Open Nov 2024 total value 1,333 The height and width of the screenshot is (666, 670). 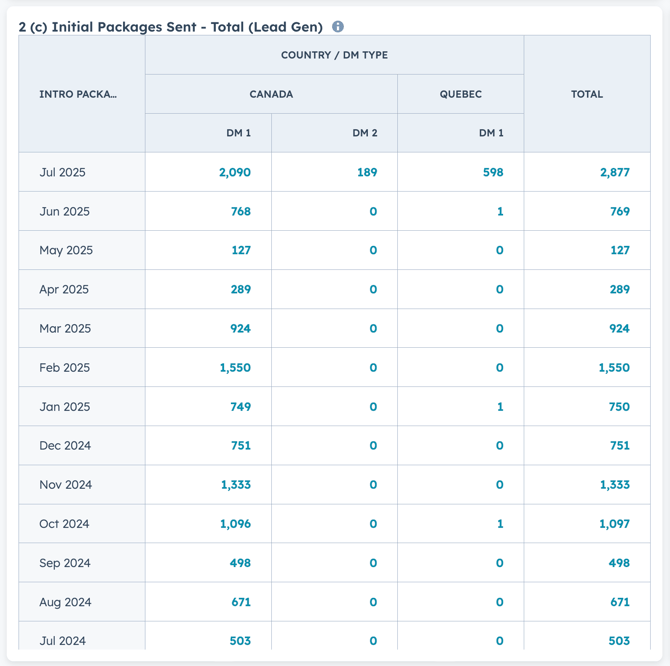614,485
